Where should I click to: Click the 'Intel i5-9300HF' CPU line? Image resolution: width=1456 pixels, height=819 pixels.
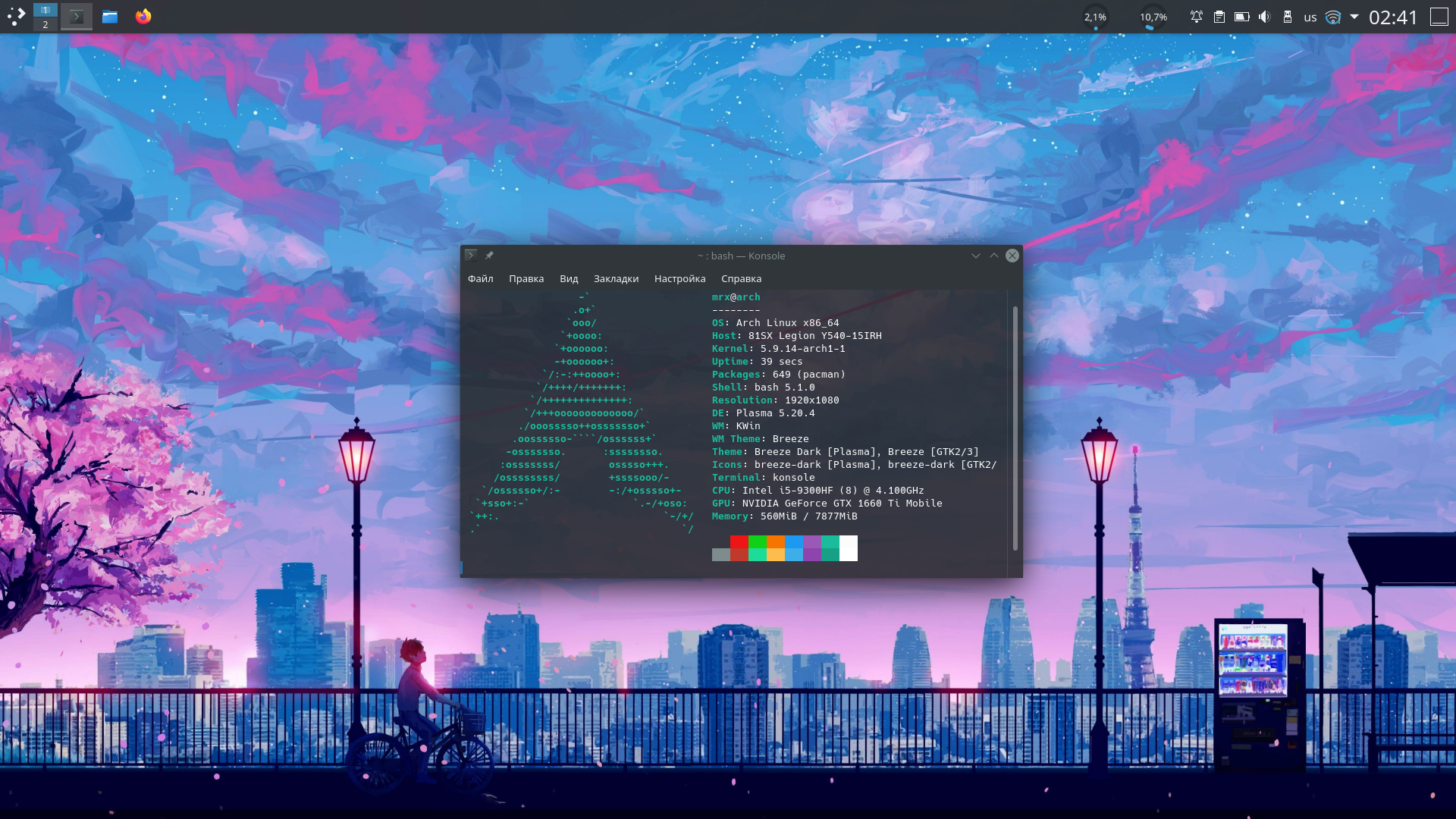pyautogui.click(x=817, y=491)
